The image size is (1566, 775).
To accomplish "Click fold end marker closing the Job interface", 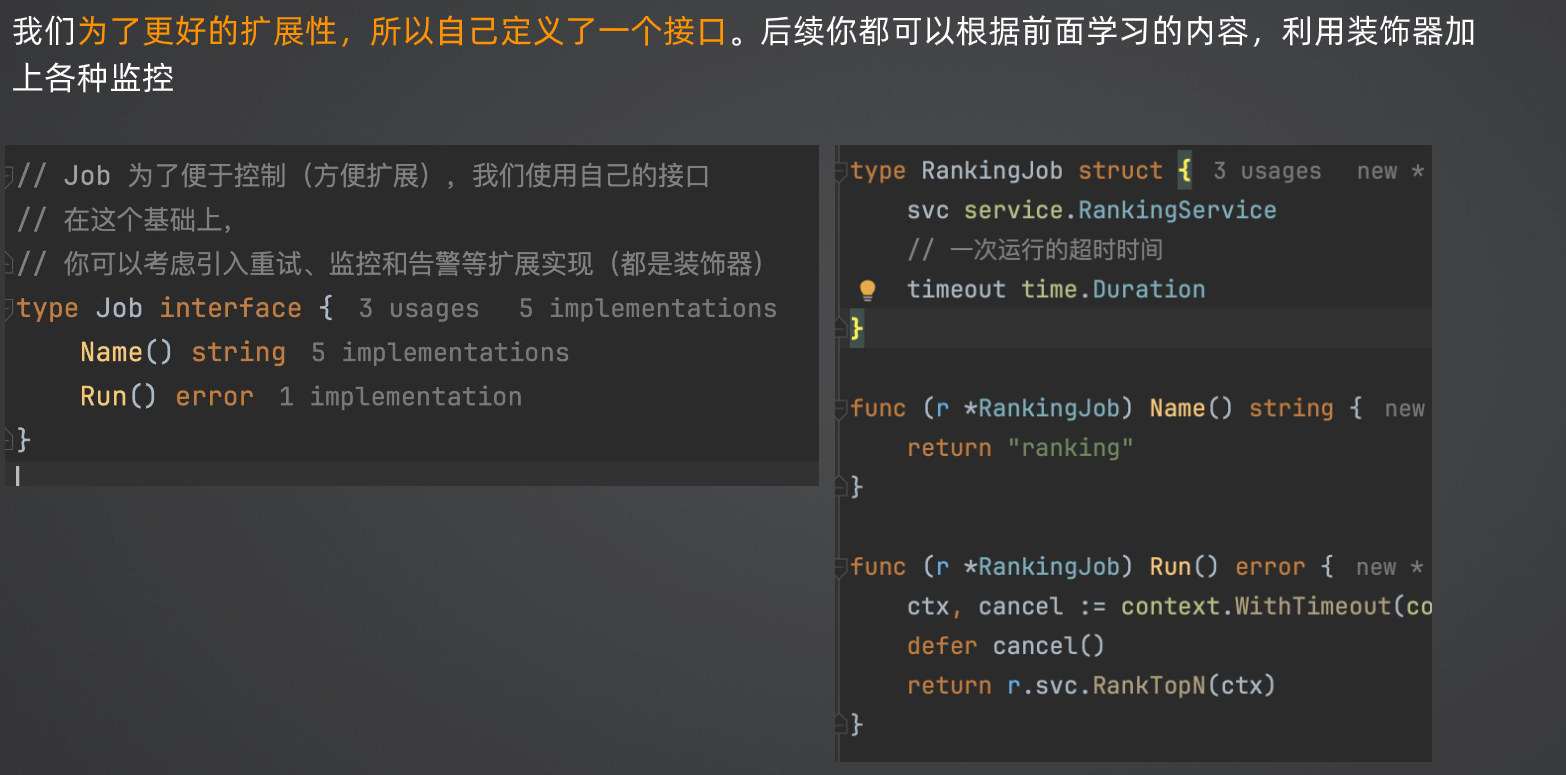I will 9,439.
